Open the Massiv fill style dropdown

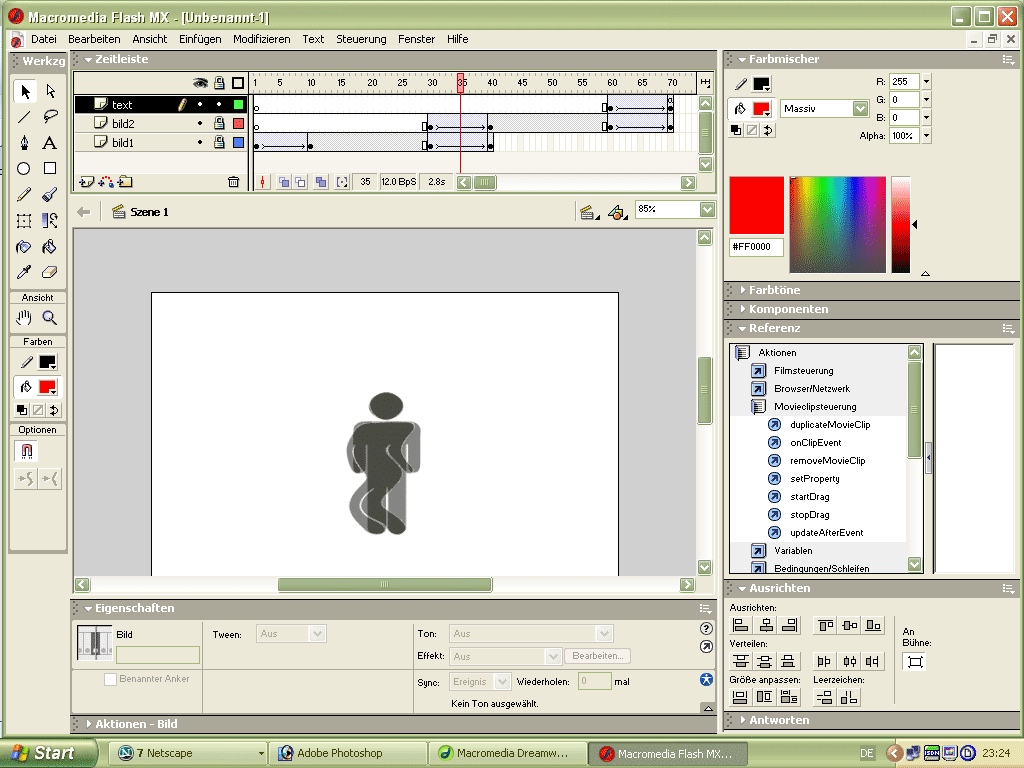click(x=860, y=108)
